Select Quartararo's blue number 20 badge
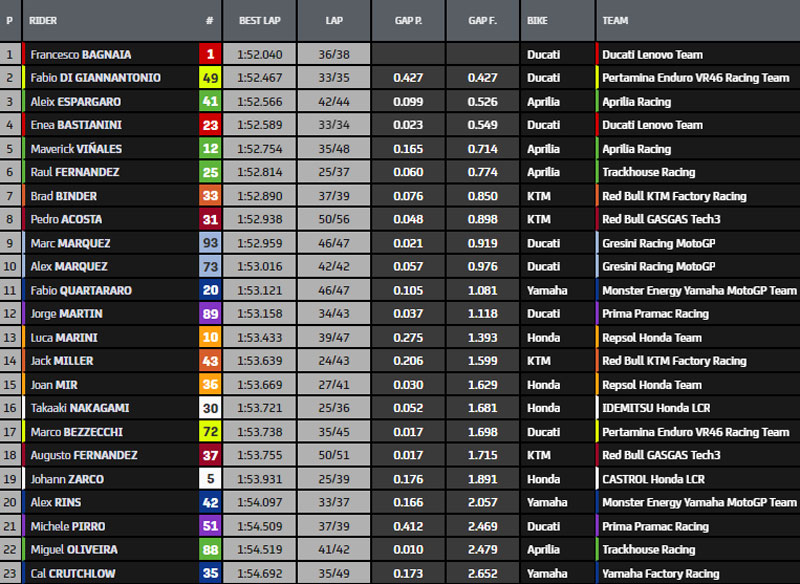Screen dimensions: 800x584 point(210,290)
